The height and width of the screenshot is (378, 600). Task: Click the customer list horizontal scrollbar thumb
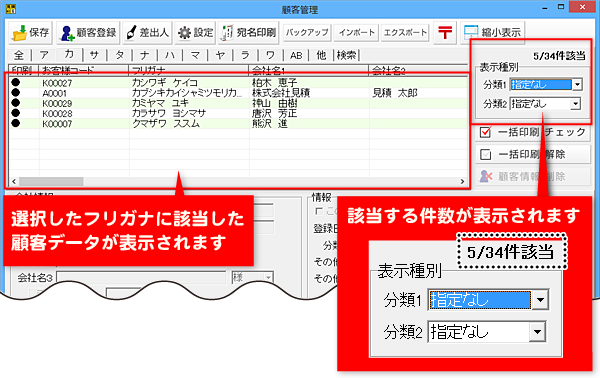point(51,181)
